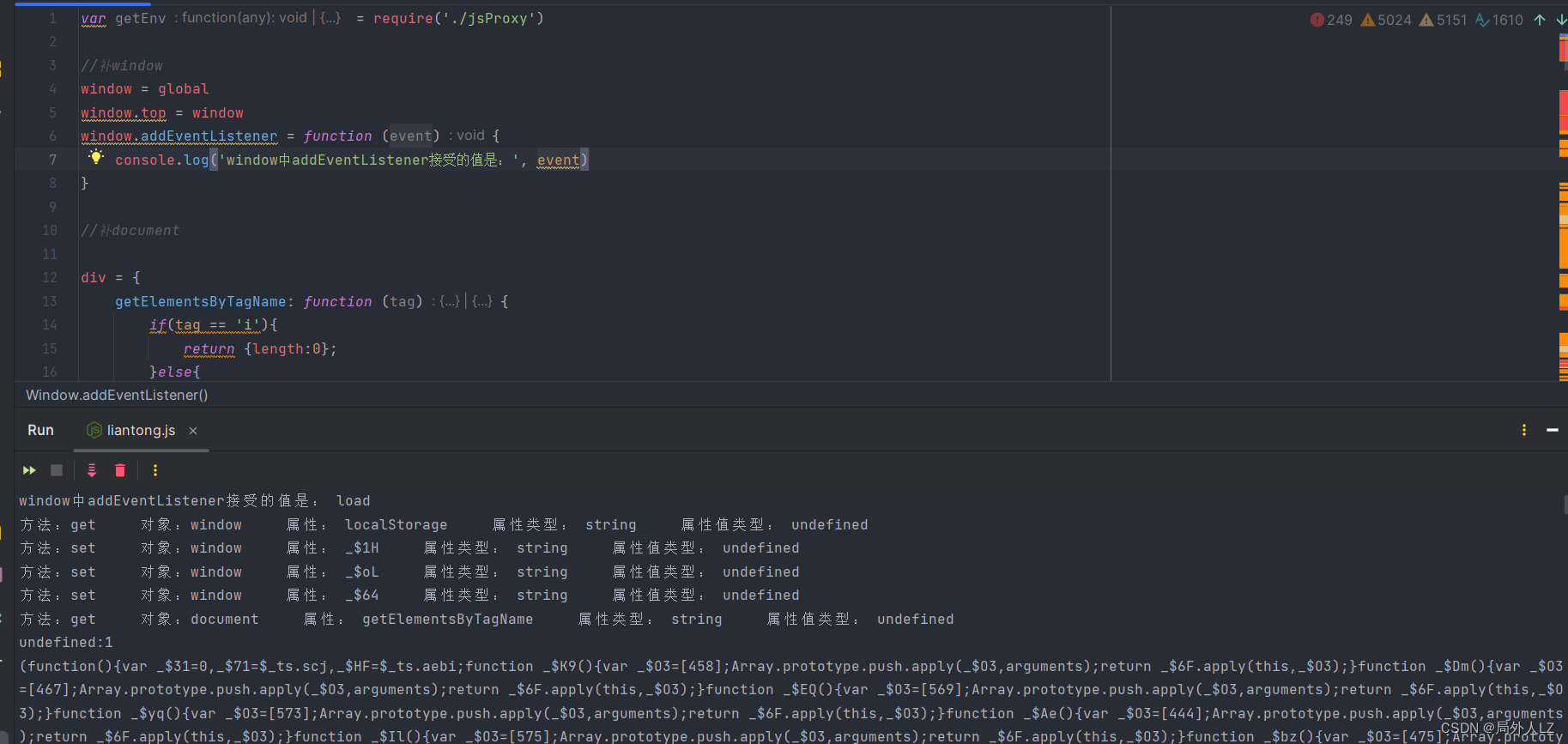The image size is (1568, 744).
Task: Rerun the script with the green double-arrow
Action: [x=29, y=470]
